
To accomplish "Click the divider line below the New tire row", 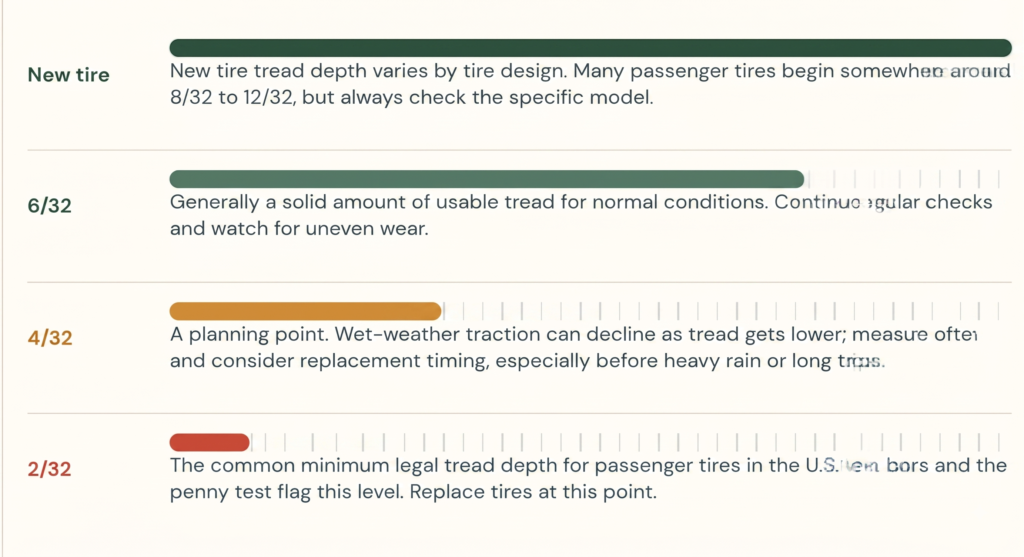I will tap(519, 150).
